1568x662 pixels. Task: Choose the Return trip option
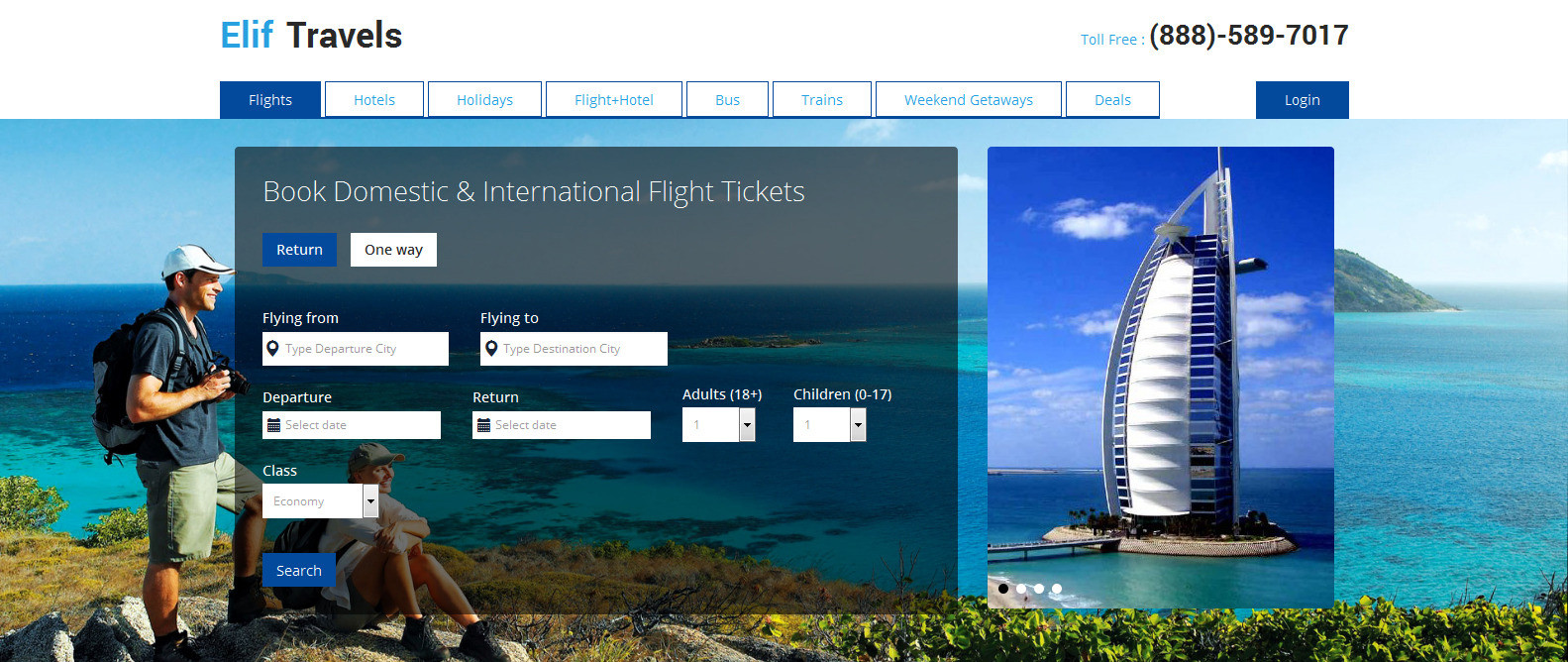299,250
